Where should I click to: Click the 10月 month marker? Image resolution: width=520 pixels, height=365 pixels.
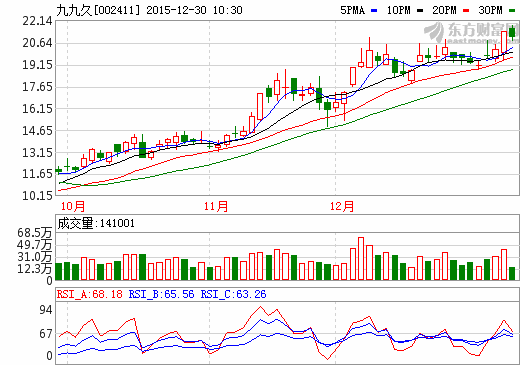[73, 206]
